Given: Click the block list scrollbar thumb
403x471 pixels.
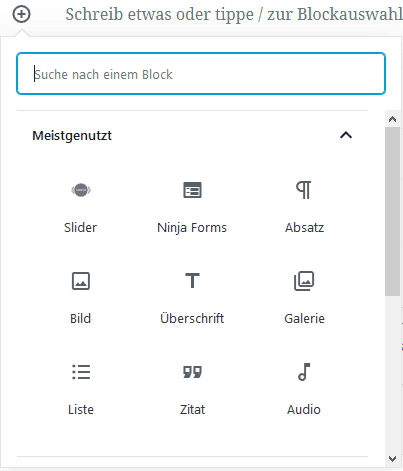Looking at the screenshot, I should (x=393, y=211).
